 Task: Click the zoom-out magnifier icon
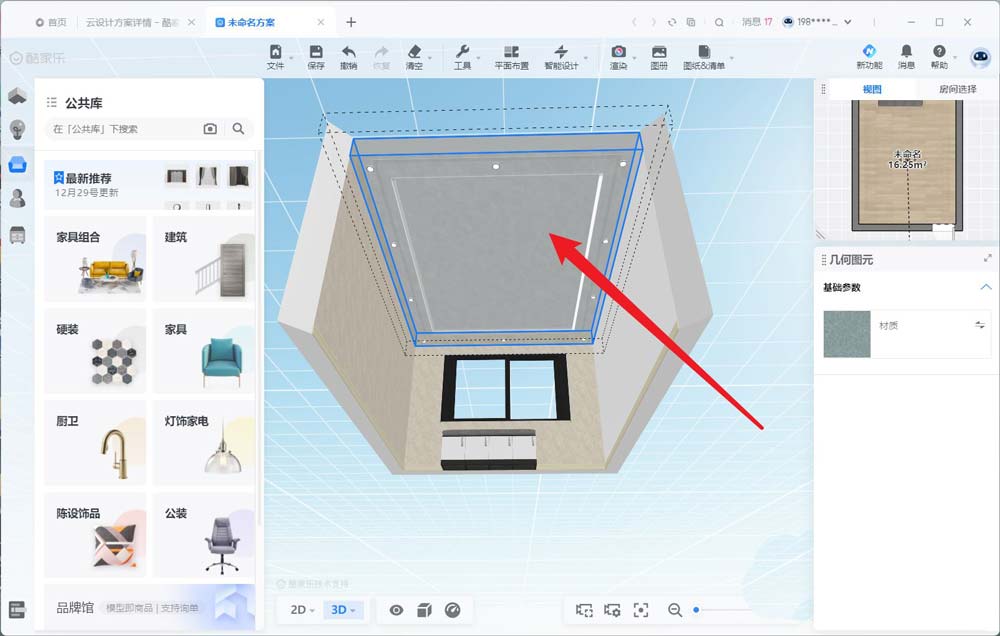pyautogui.click(x=675, y=610)
